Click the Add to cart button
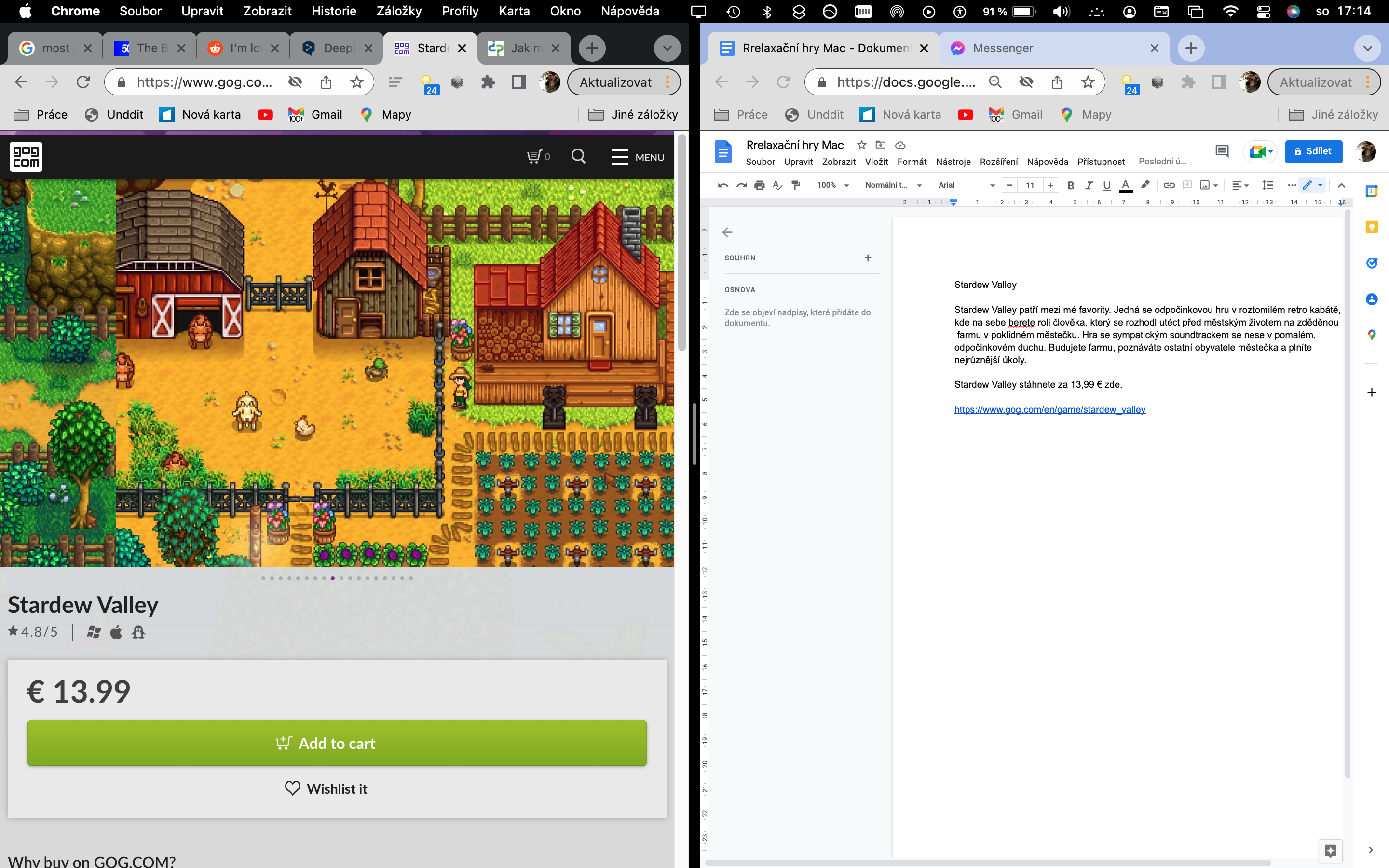This screenshot has height=868, width=1389. [337, 743]
